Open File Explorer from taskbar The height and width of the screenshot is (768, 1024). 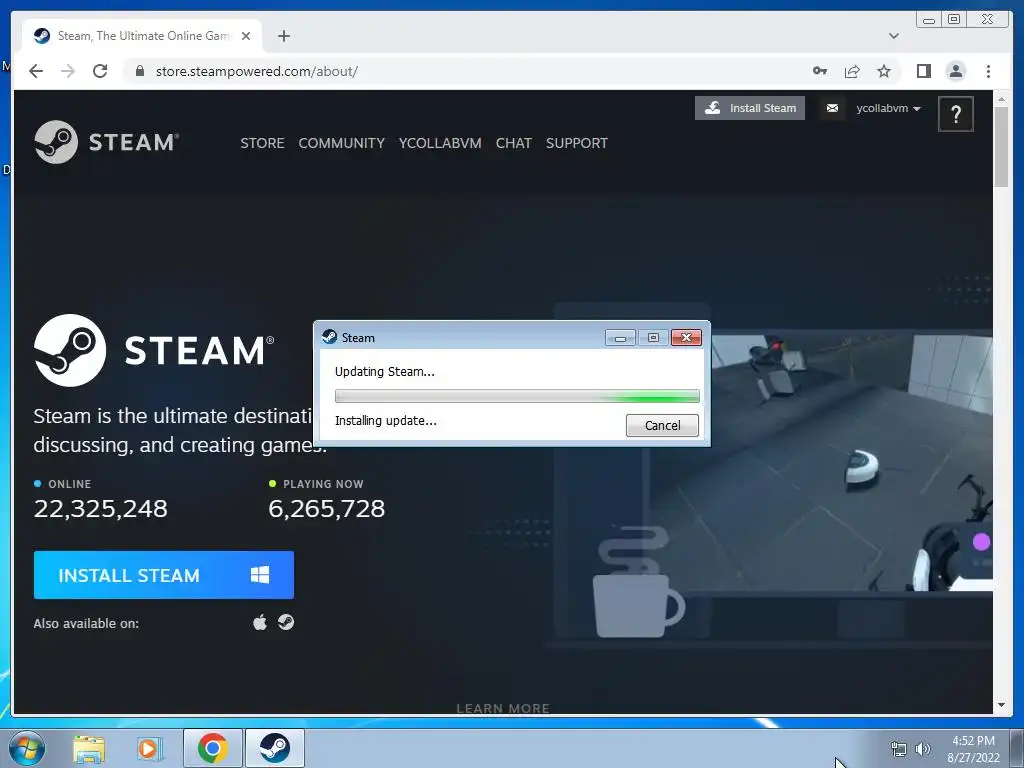pos(89,748)
